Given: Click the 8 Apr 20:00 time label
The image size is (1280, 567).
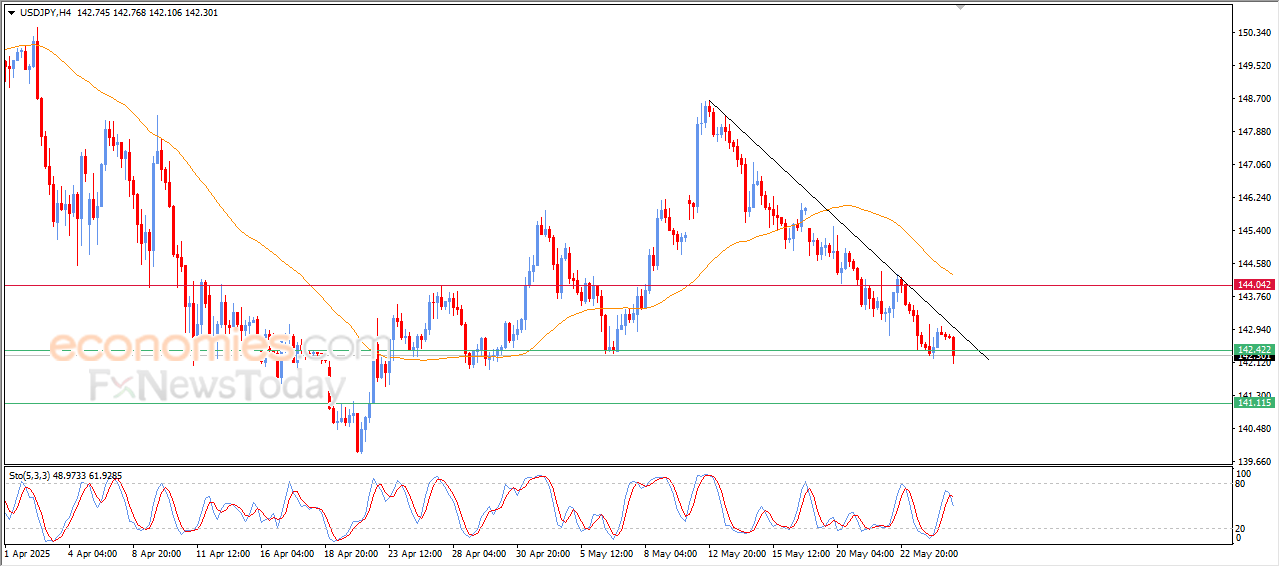Looking at the screenshot, I should [155, 553].
